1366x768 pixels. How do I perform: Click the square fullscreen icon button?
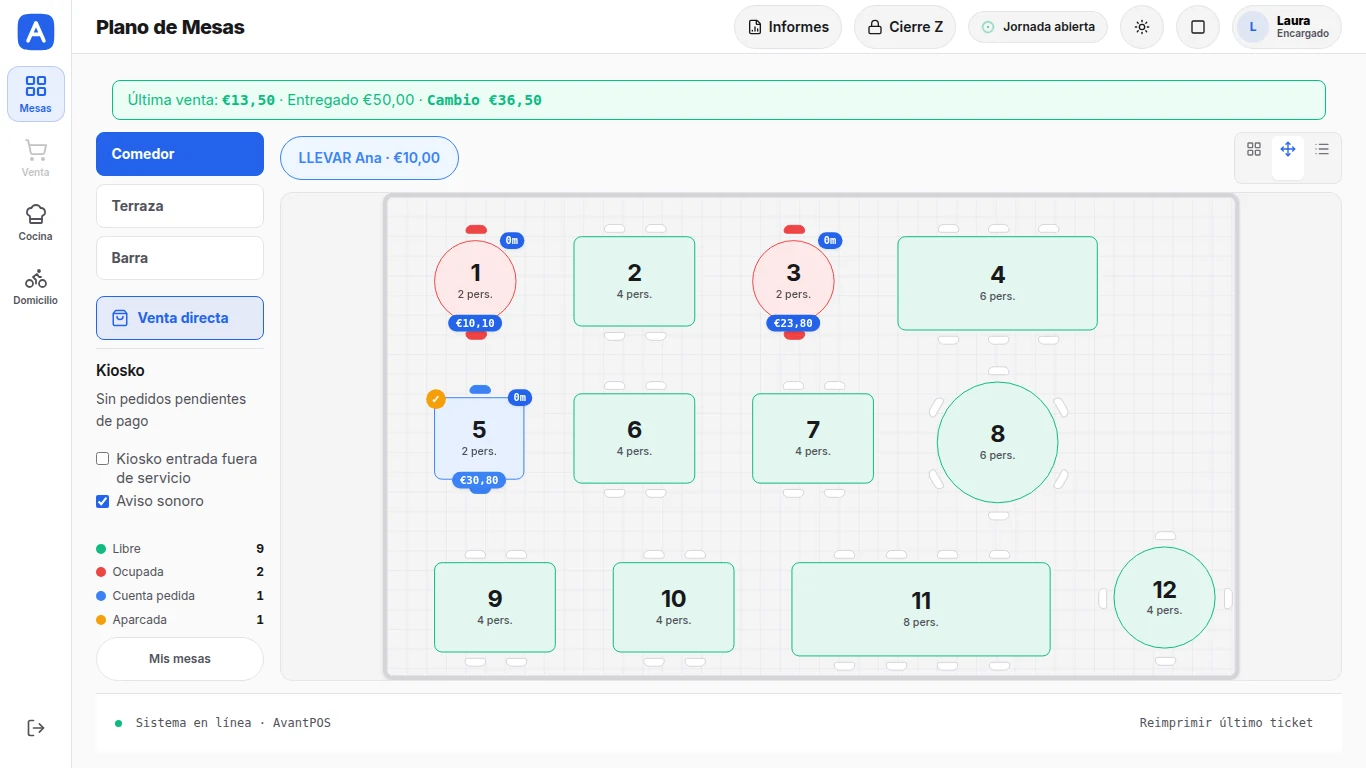pos(1198,27)
